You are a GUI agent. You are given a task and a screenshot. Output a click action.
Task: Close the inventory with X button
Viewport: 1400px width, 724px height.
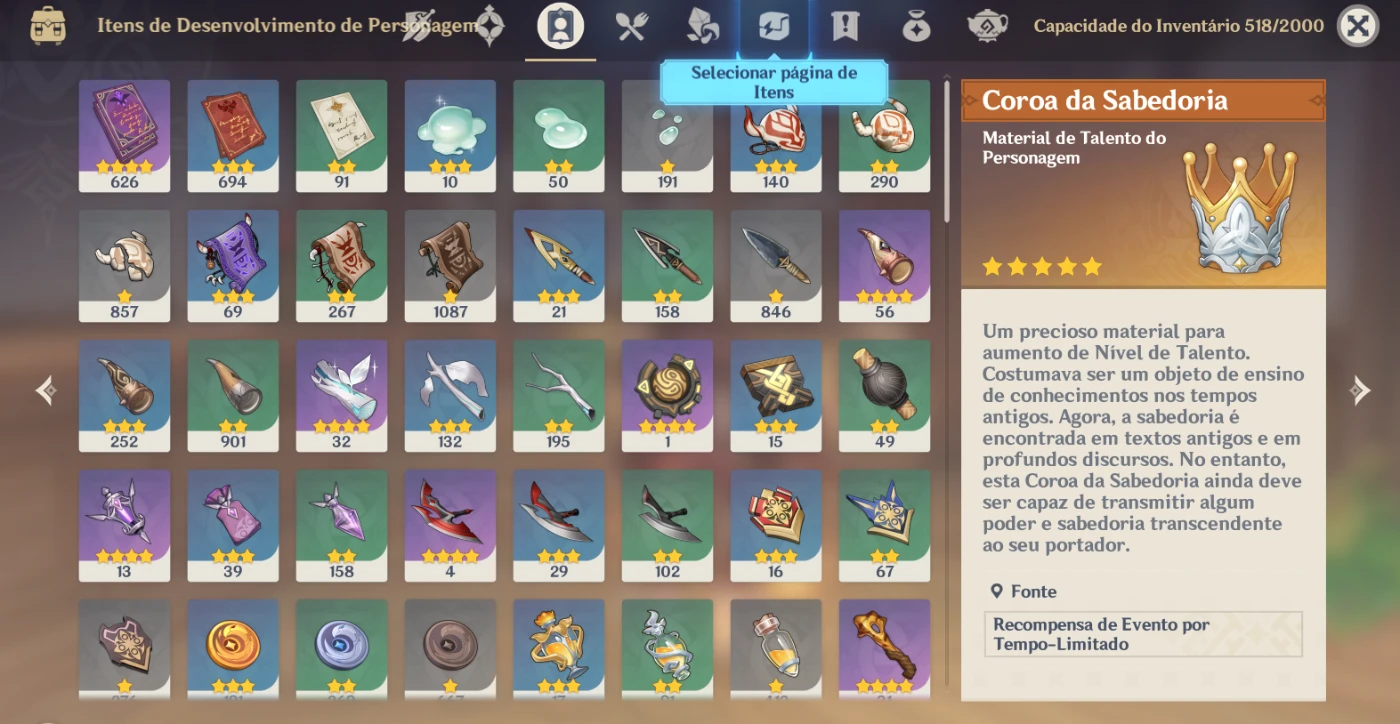1357,26
